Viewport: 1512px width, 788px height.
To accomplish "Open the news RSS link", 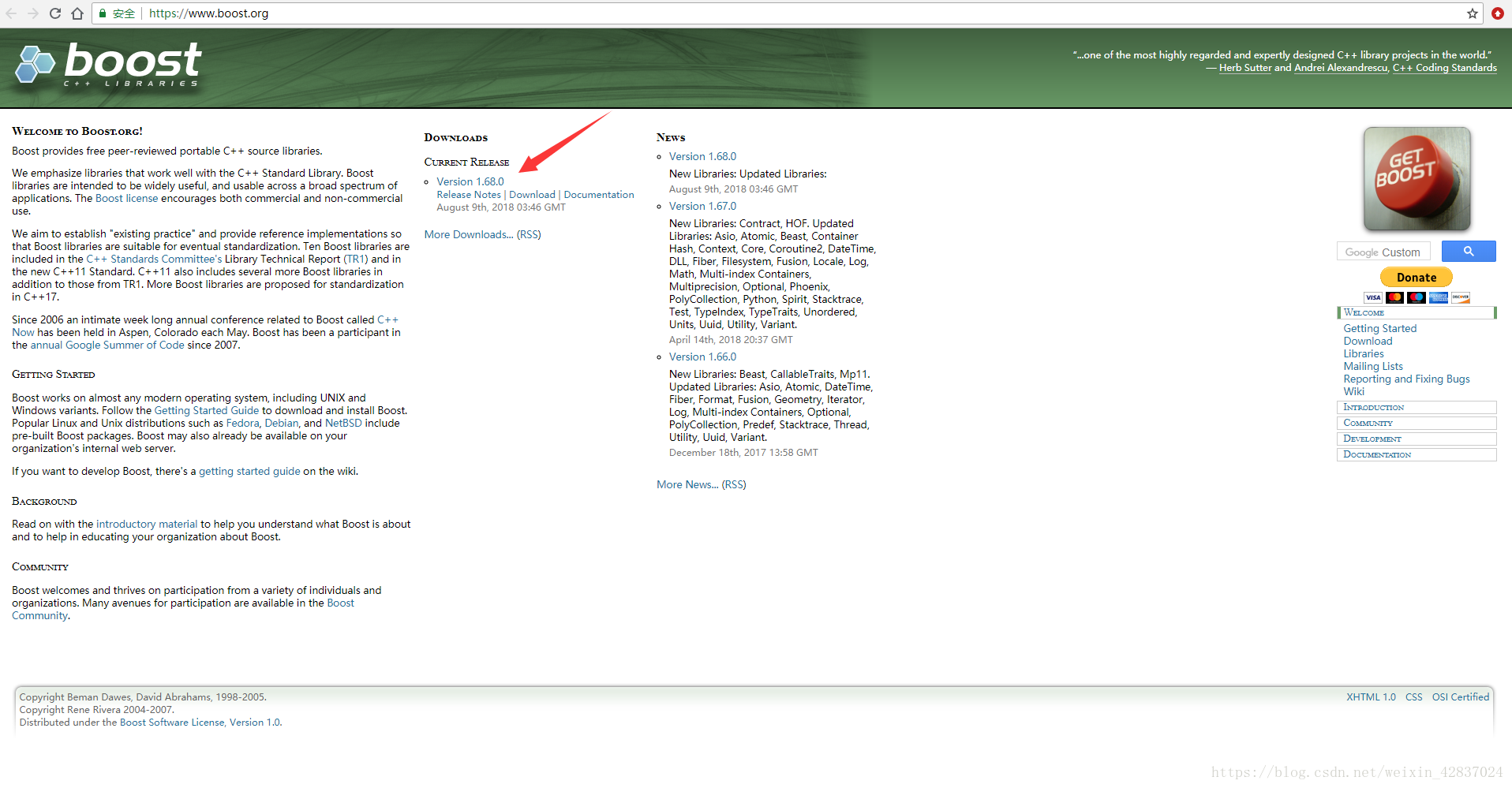I will (x=734, y=484).
